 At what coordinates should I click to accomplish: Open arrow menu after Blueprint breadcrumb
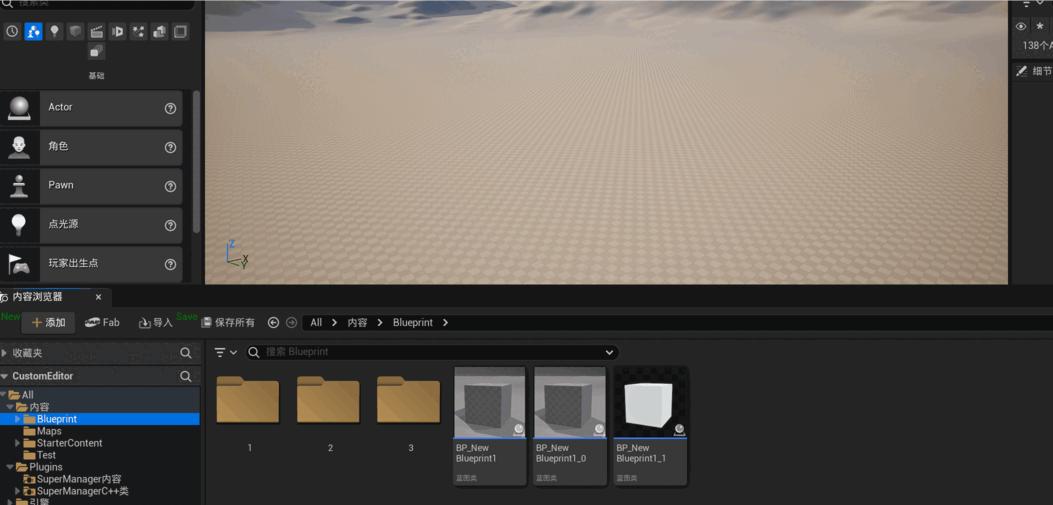click(445, 322)
